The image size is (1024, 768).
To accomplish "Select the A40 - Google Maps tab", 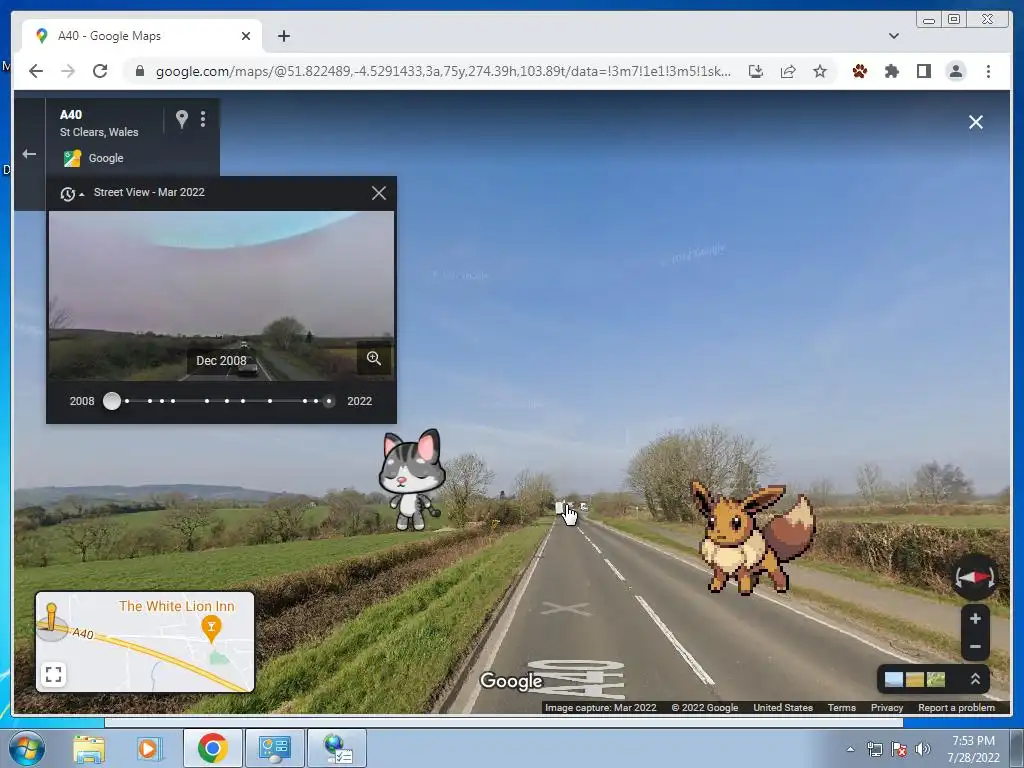I will 142,36.
